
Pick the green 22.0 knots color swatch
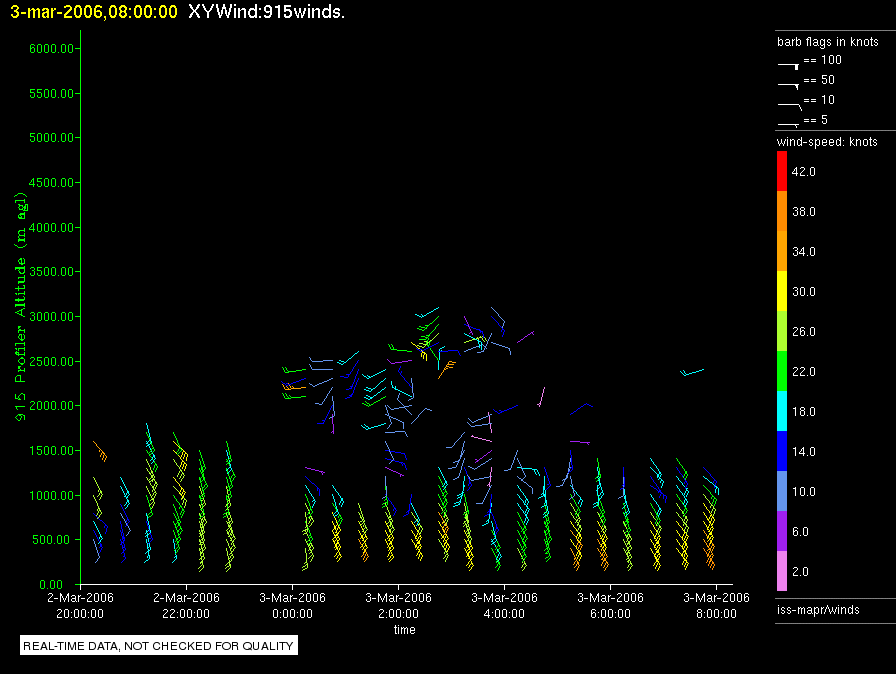click(x=782, y=371)
